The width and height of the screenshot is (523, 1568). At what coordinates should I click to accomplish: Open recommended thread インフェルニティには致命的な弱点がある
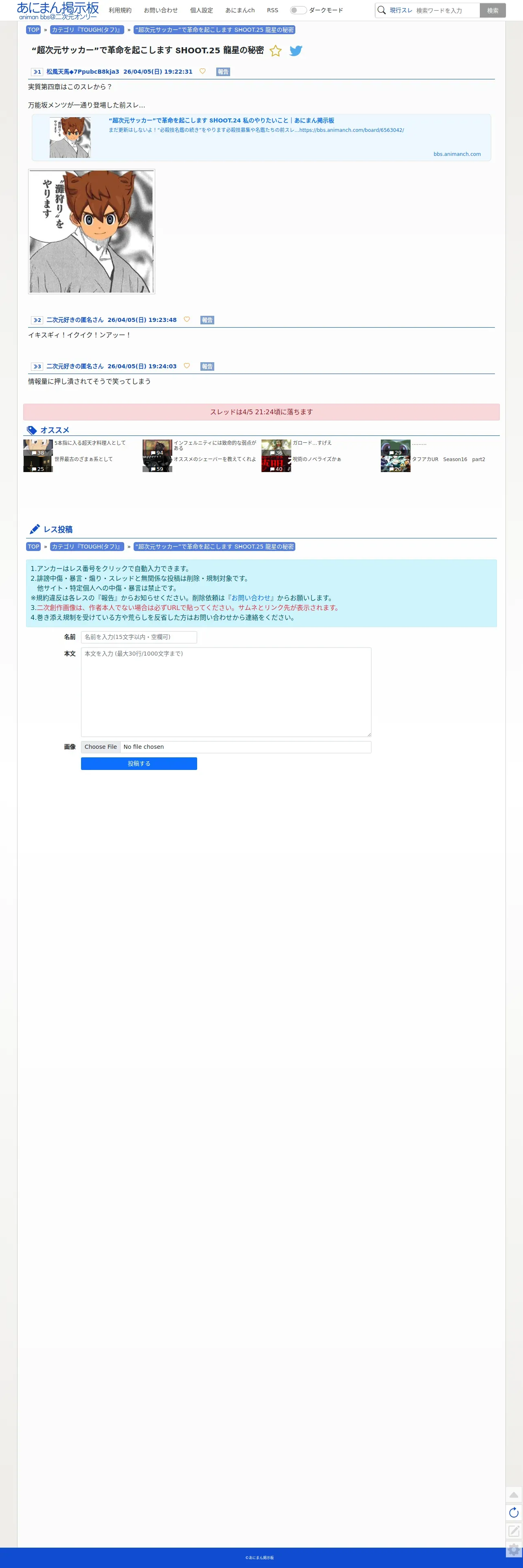pyautogui.click(x=215, y=446)
